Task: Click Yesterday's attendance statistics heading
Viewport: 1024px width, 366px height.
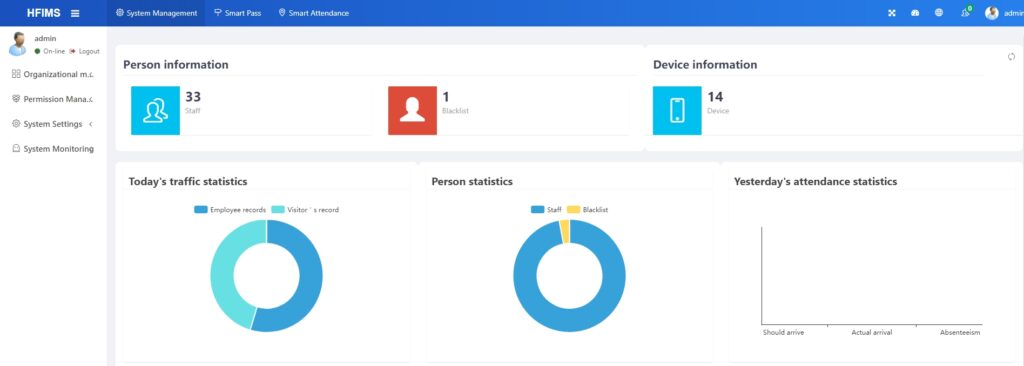Action: 816,182
